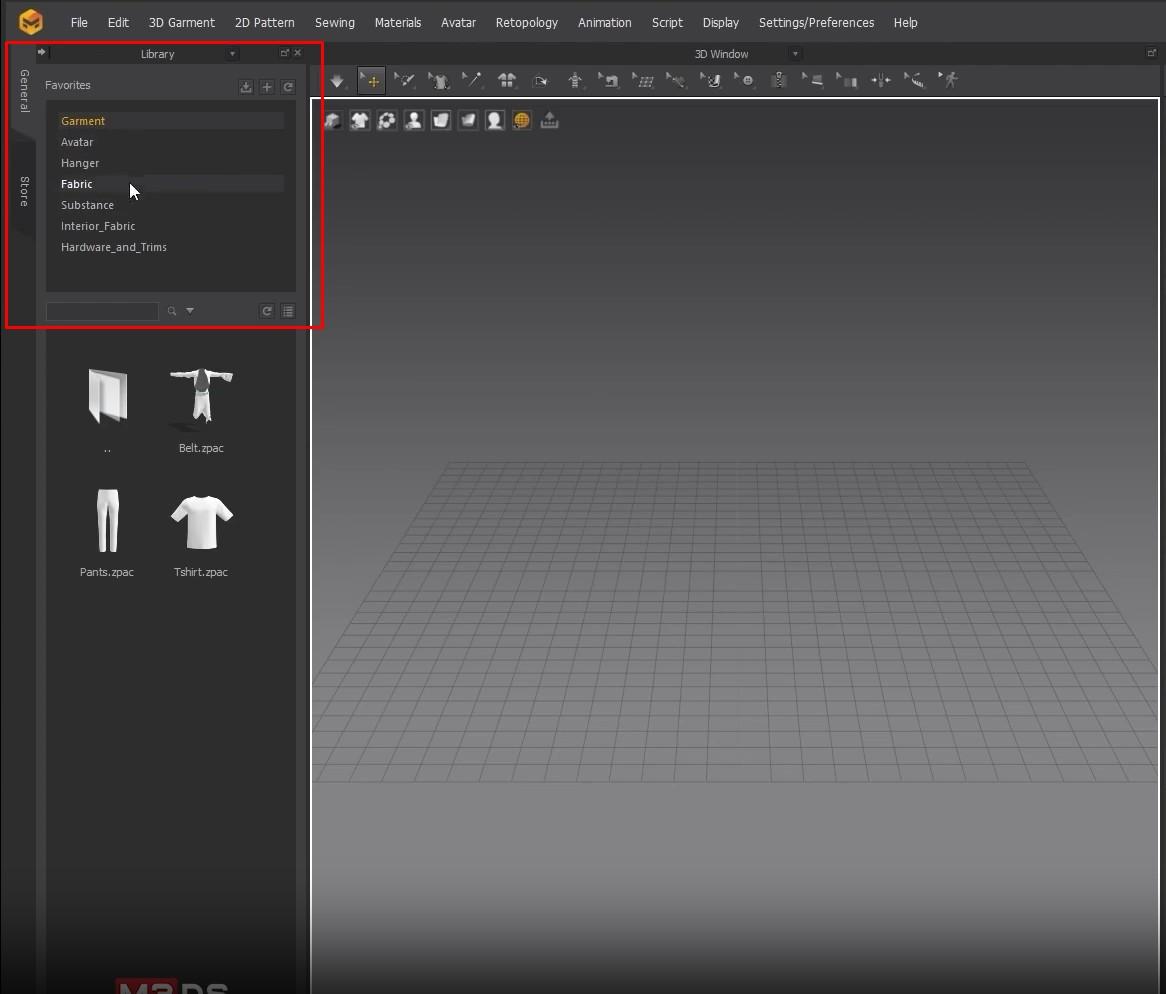
Task: Toggle sewing/button display circles icon
Action: [x=387, y=120]
